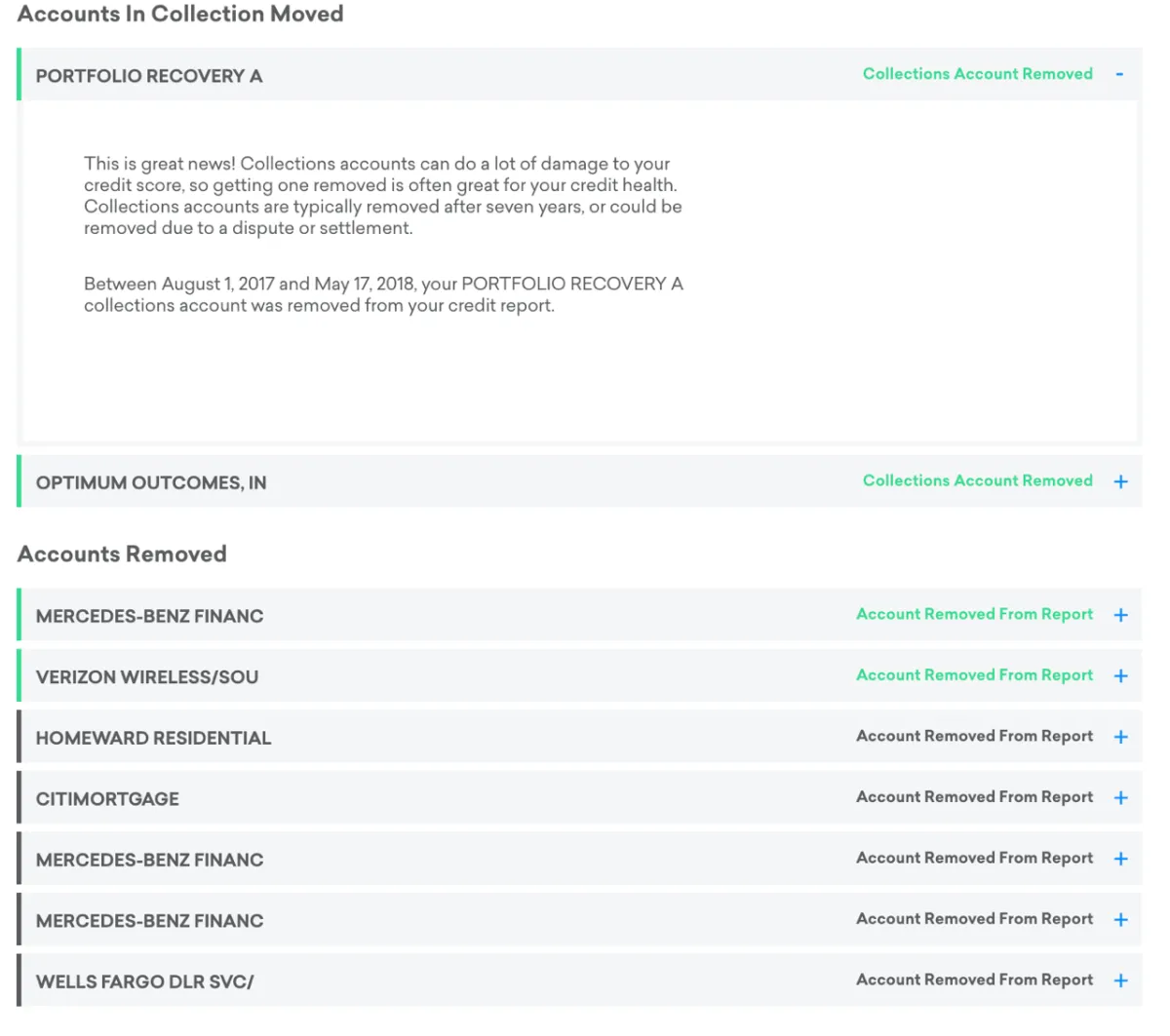Expand WELLS FARGO DLR SVC/ plus icon

pos(1120,980)
